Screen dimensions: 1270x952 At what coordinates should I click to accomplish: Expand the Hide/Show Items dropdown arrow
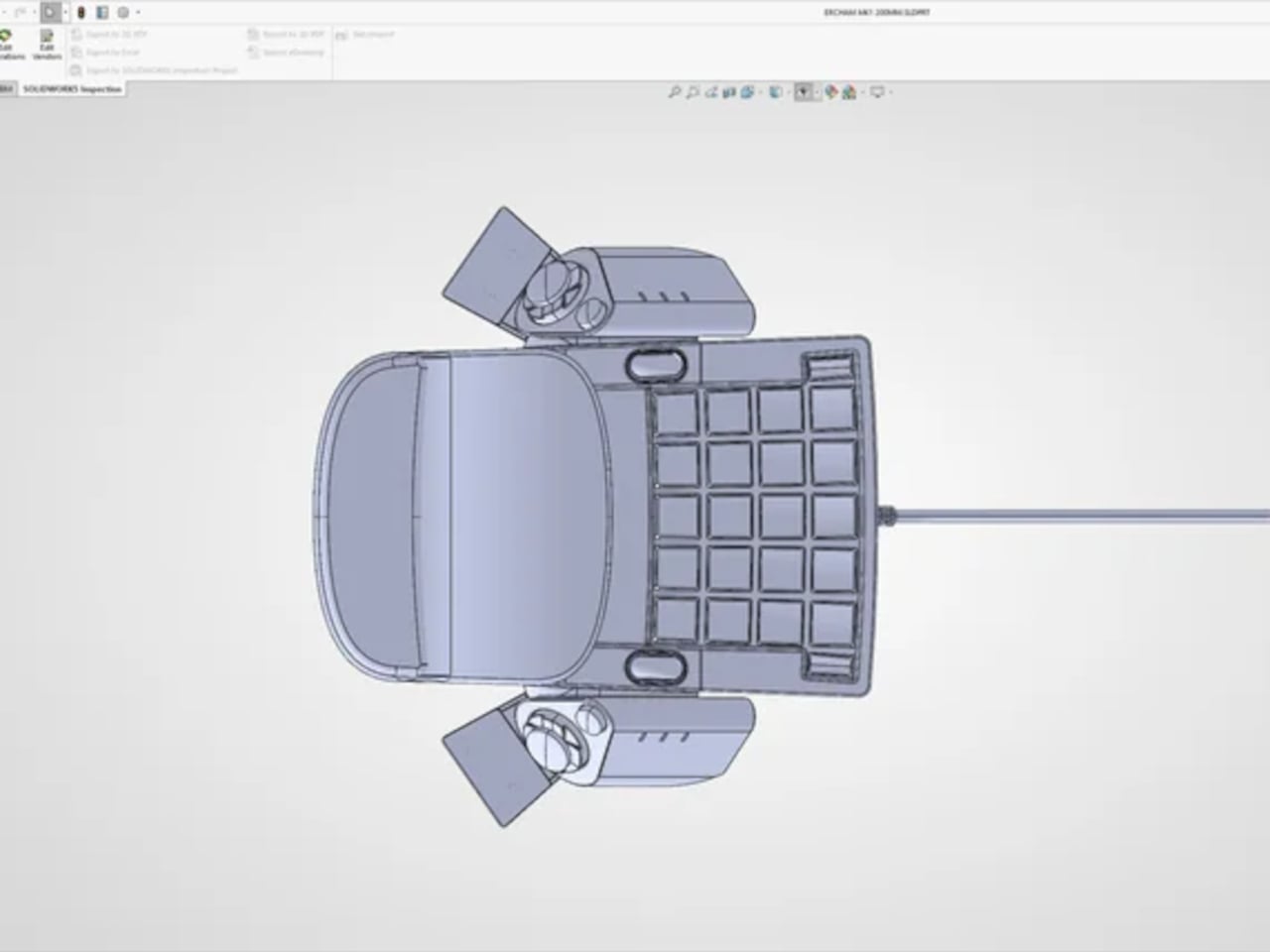coord(817,92)
